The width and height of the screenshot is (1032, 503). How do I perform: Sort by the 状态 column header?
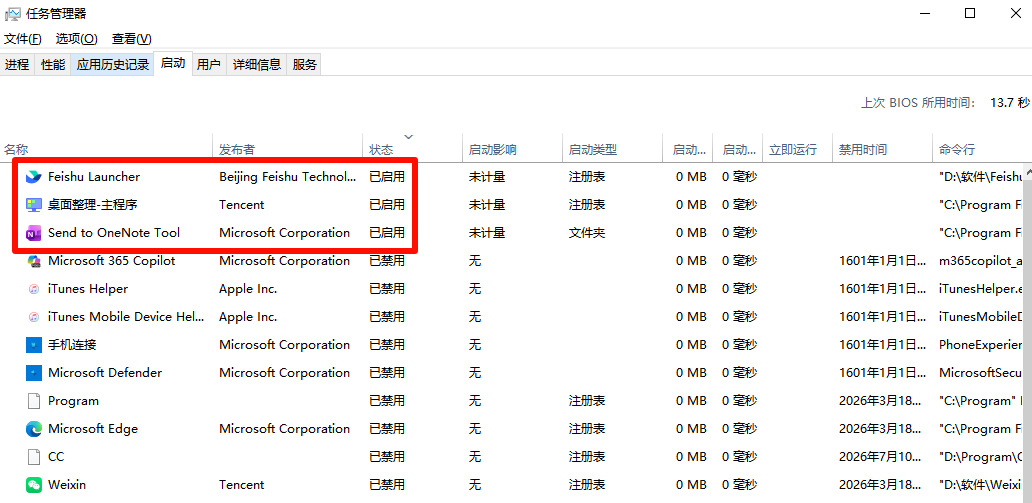tap(413, 149)
